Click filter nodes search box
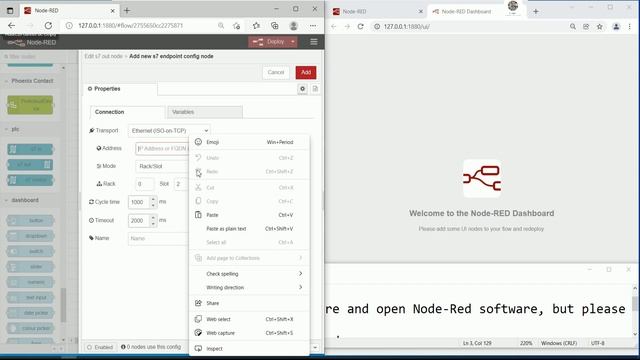This screenshot has height=360, width=640. point(33,56)
